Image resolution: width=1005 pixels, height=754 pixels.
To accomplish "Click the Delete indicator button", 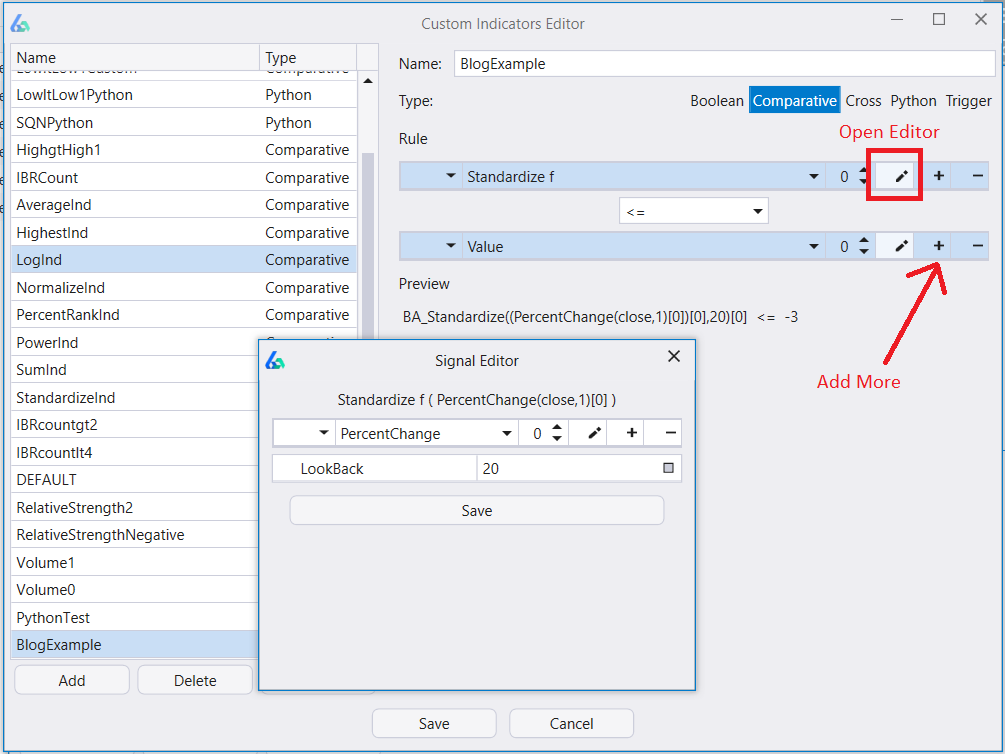I will point(195,680).
